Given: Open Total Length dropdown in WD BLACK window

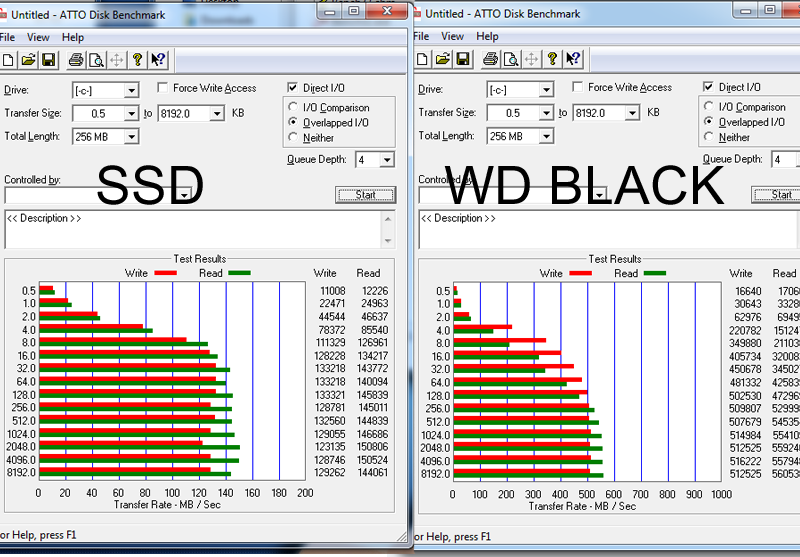Looking at the screenshot, I should click(x=546, y=136).
